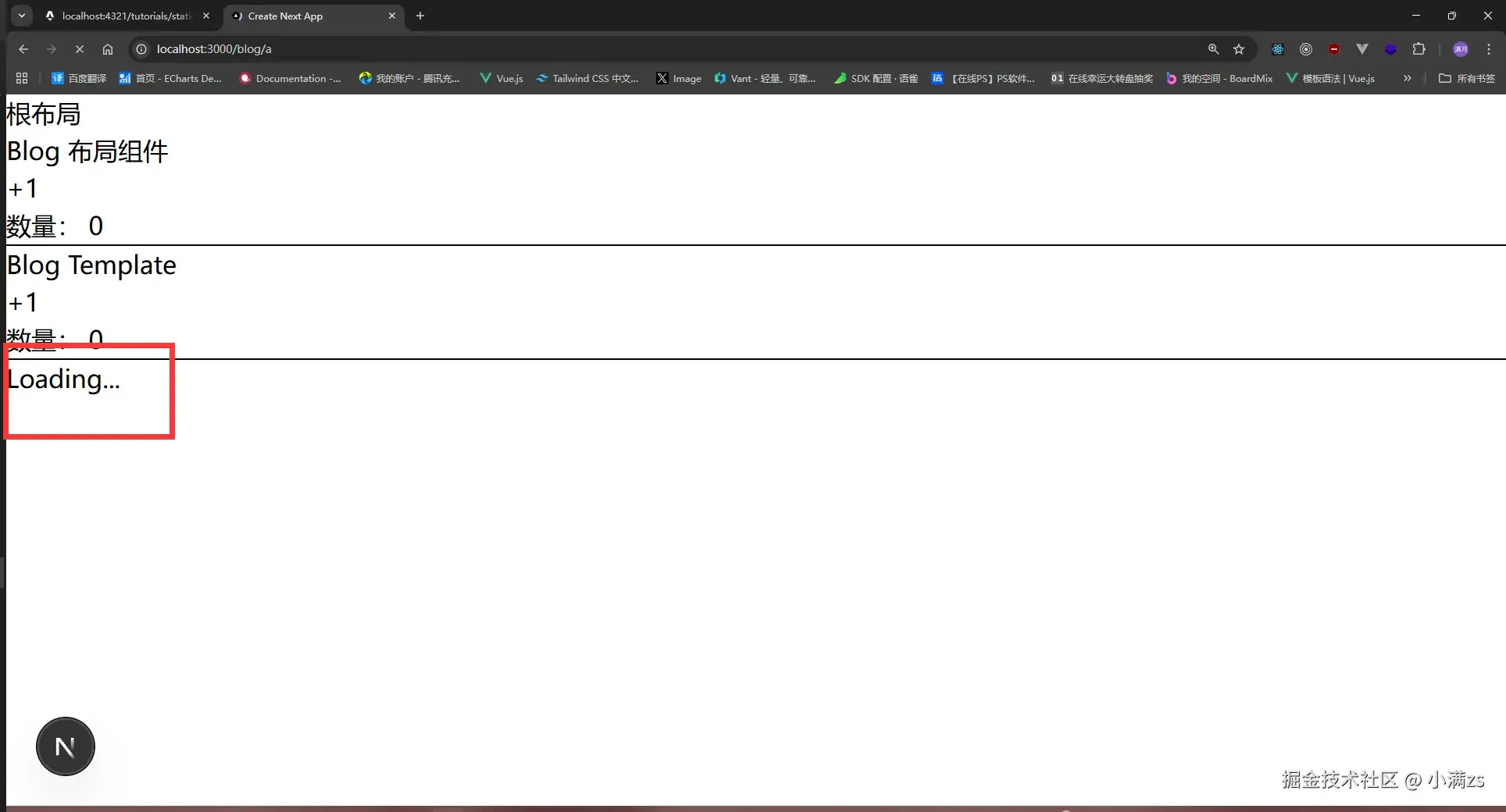Open the ECharts 首页 bookmark
This screenshot has height=812, width=1506.
point(170,78)
